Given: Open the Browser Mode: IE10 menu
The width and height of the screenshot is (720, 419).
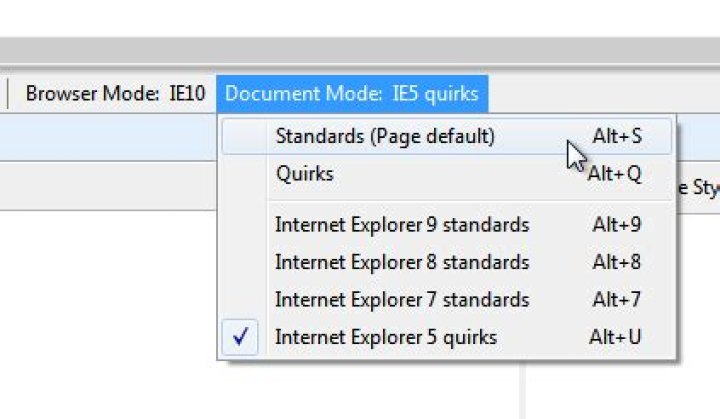Looking at the screenshot, I should [x=115, y=94].
